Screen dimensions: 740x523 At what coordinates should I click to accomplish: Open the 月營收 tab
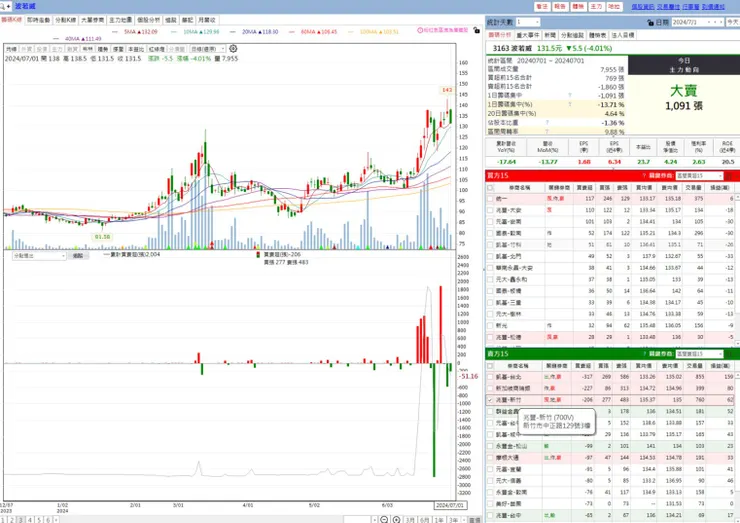pyautogui.click(x=207, y=20)
